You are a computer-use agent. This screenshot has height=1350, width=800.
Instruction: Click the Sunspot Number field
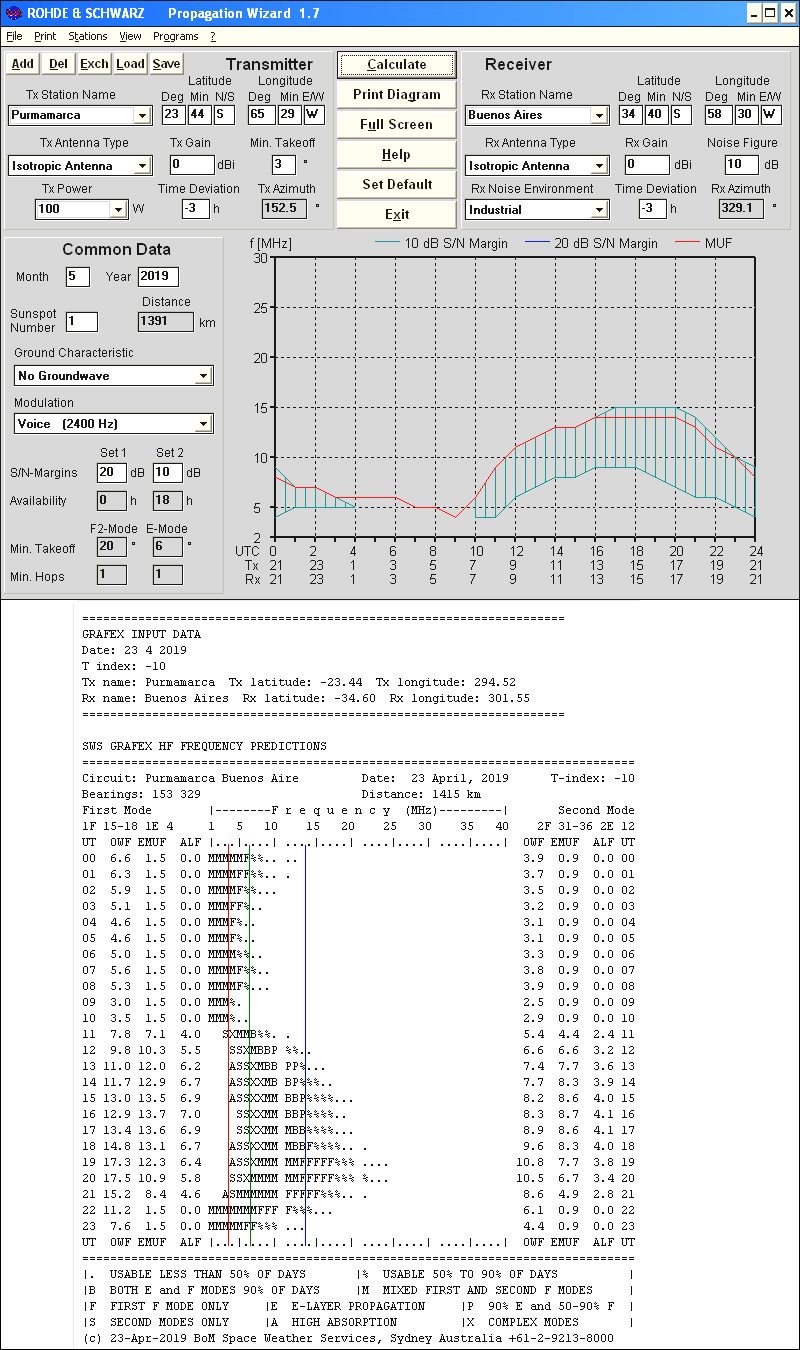tap(82, 321)
